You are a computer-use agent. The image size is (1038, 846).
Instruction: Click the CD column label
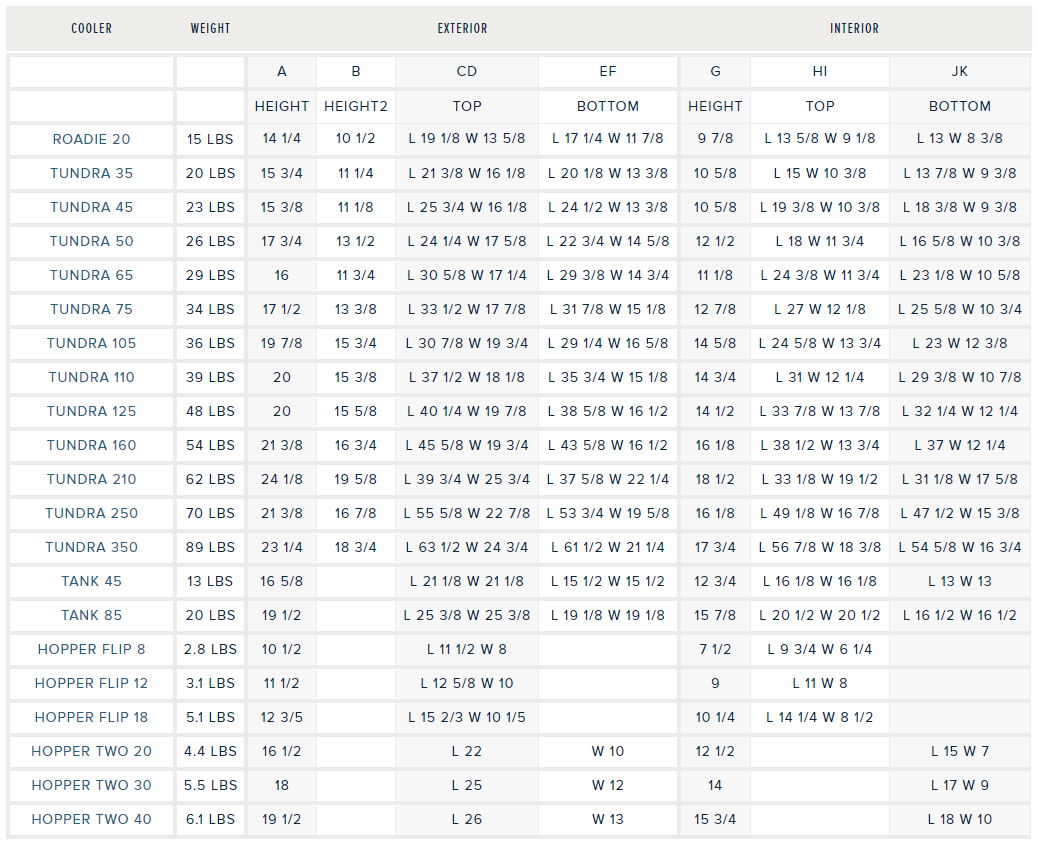467,71
